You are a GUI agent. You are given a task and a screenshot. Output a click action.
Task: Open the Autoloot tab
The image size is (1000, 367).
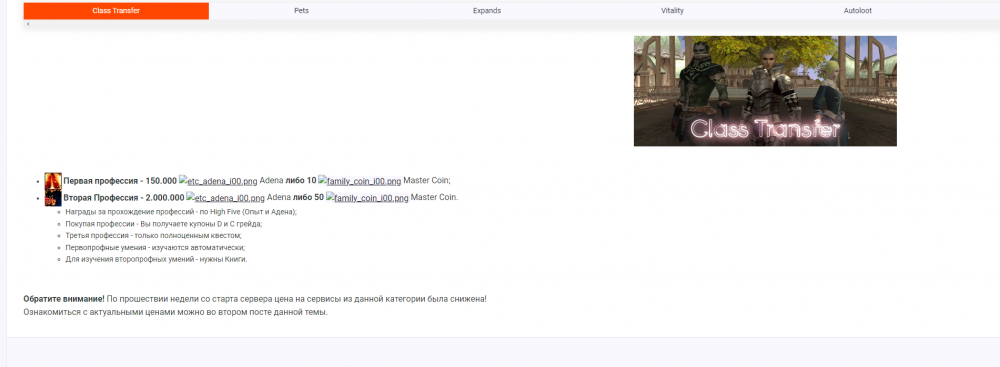pos(858,11)
